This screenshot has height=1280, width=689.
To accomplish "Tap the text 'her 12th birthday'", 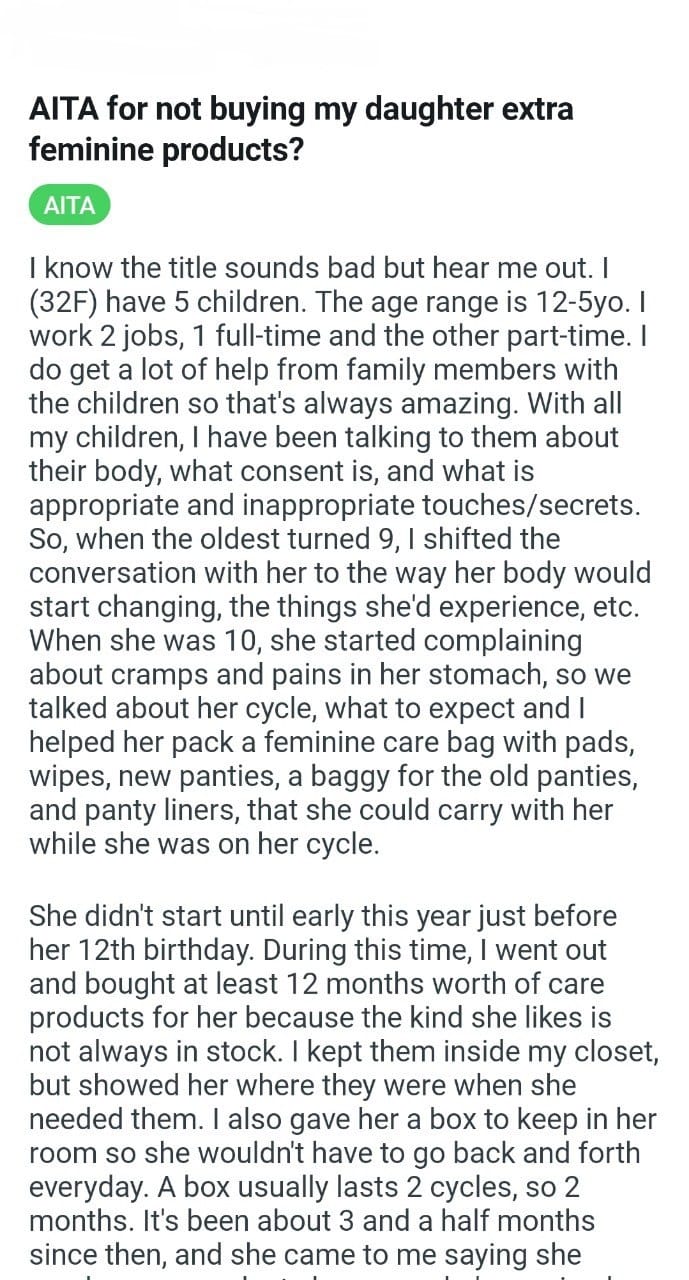I will click(x=146, y=951).
